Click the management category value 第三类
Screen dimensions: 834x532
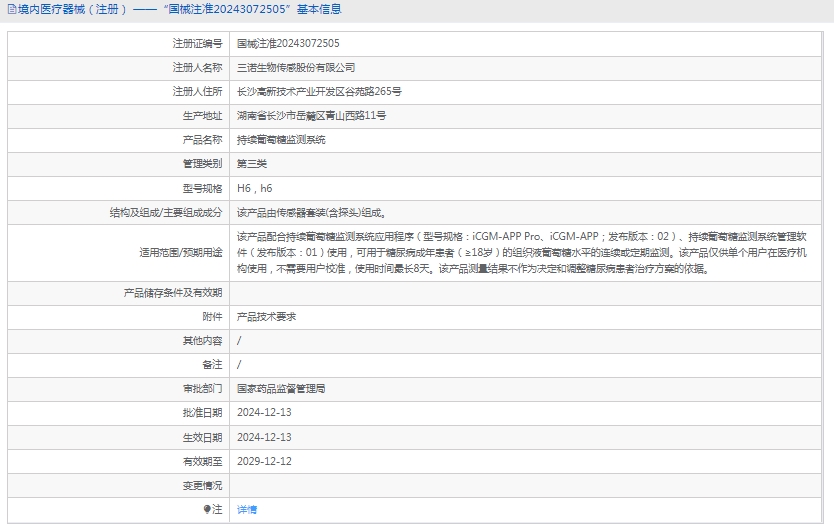252,164
